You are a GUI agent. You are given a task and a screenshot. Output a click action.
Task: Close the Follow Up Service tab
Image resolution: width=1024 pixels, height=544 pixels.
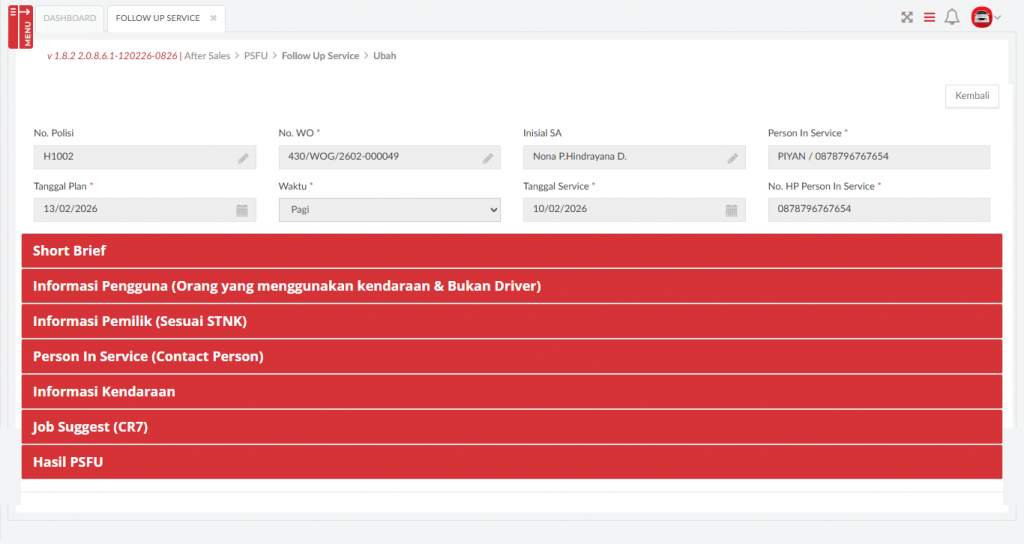click(213, 18)
